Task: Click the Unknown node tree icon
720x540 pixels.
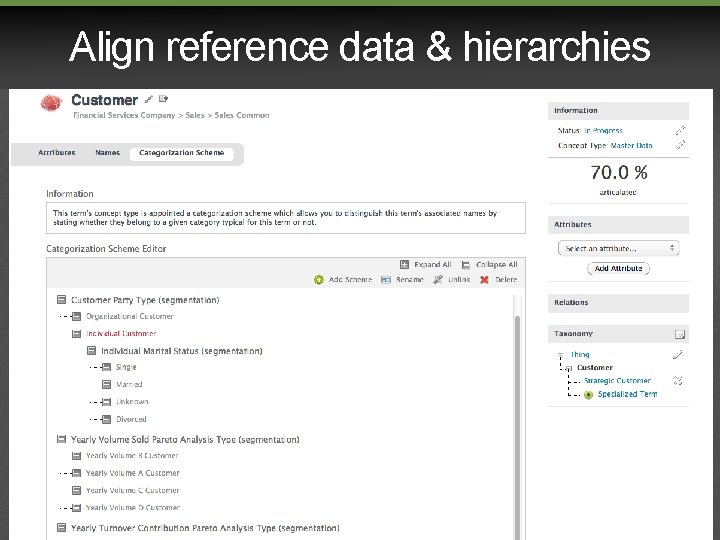Action: 106,402
